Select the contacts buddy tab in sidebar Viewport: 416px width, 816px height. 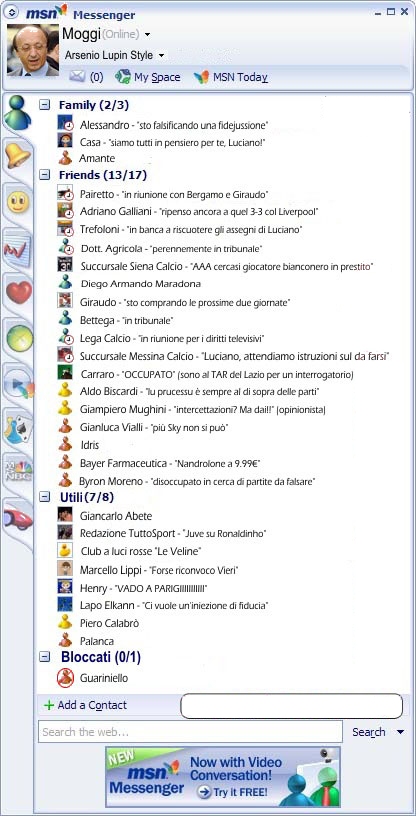point(17,112)
